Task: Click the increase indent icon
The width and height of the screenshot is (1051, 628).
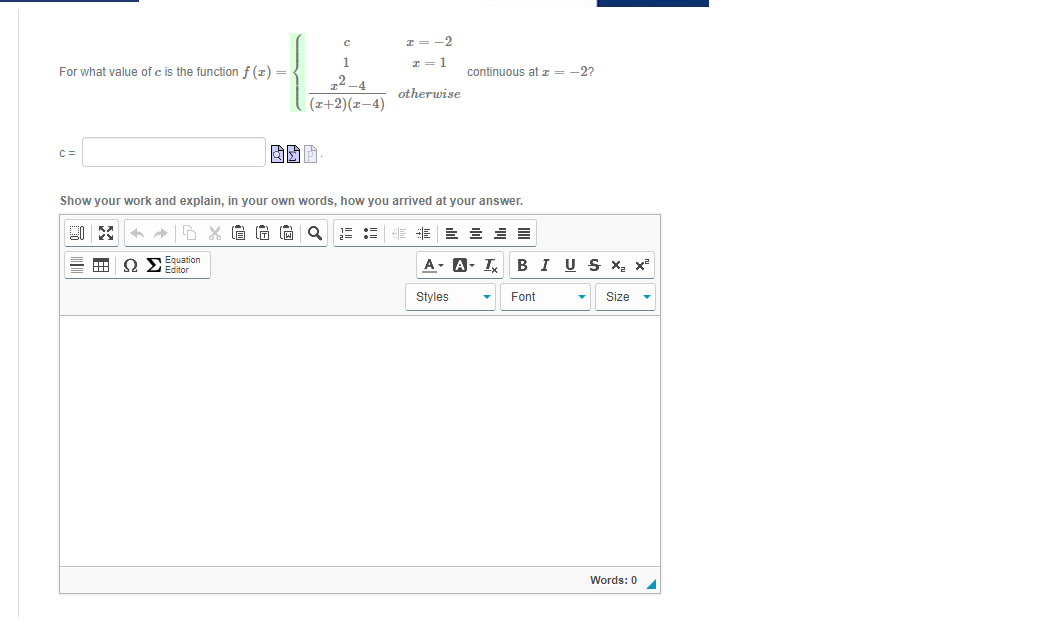Action: coord(424,233)
